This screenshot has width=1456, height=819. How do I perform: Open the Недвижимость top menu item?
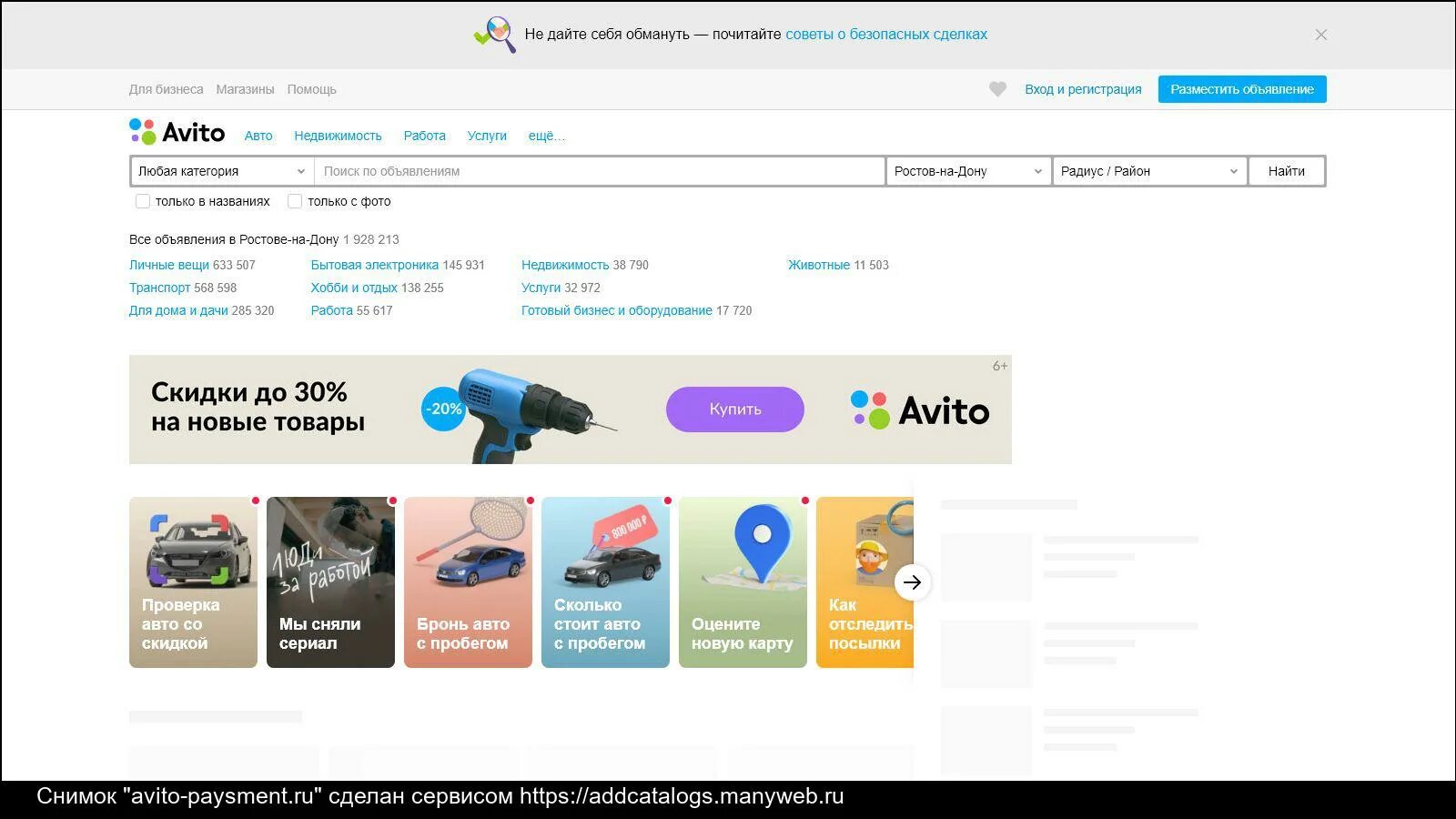click(x=338, y=136)
